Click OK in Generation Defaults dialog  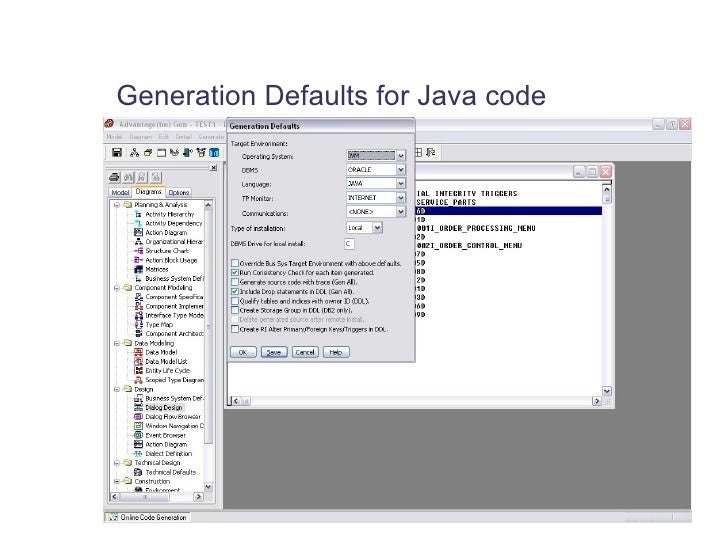(x=243, y=352)
